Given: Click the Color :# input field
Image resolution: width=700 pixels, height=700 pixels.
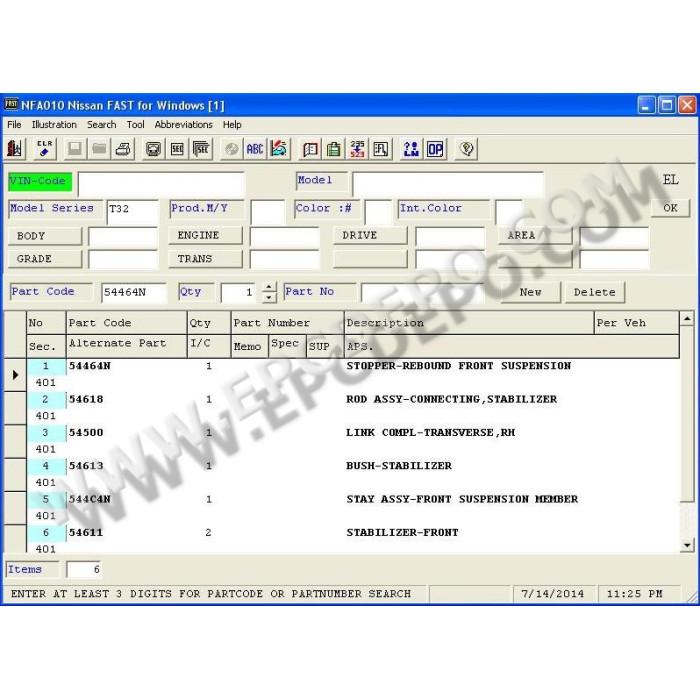Looking at the screenshot, I should click(378, 212).
